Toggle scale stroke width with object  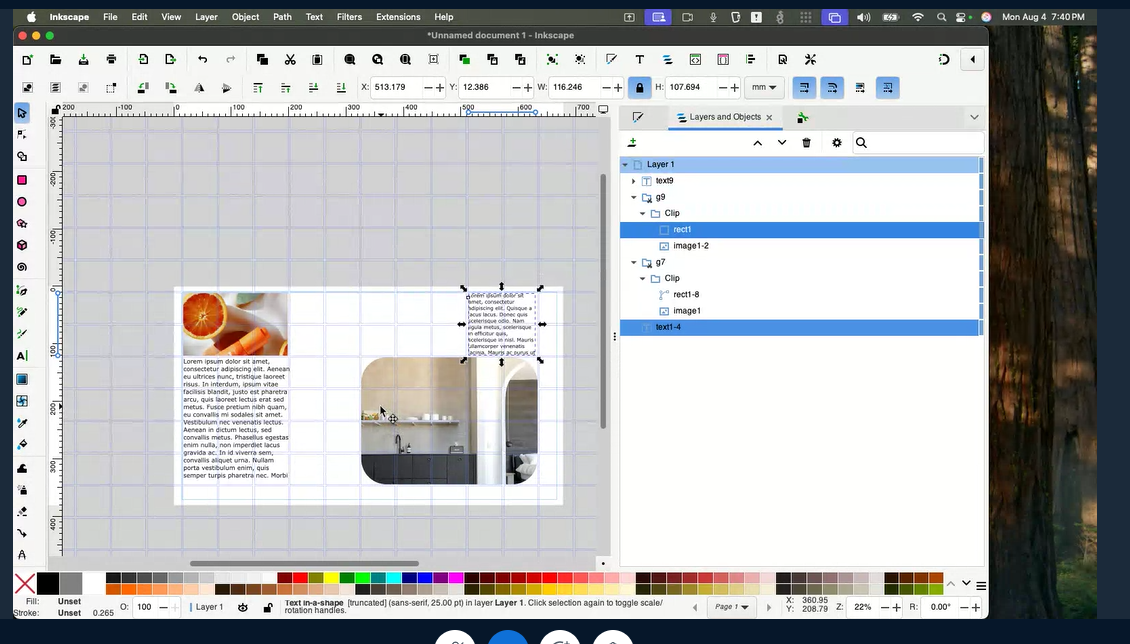804,88
